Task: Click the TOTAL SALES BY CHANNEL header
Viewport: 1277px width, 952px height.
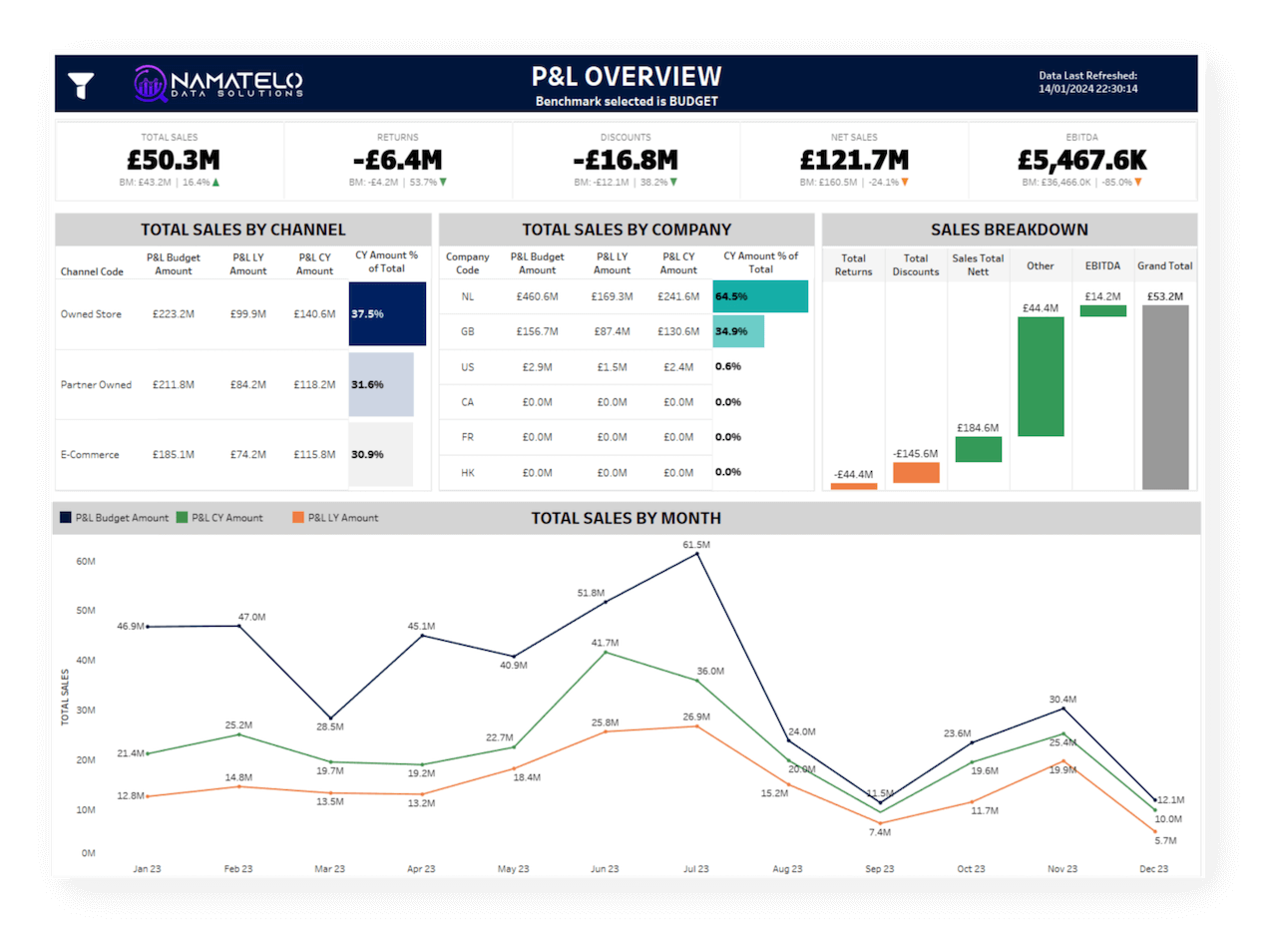Action: (x=243, y=230)
